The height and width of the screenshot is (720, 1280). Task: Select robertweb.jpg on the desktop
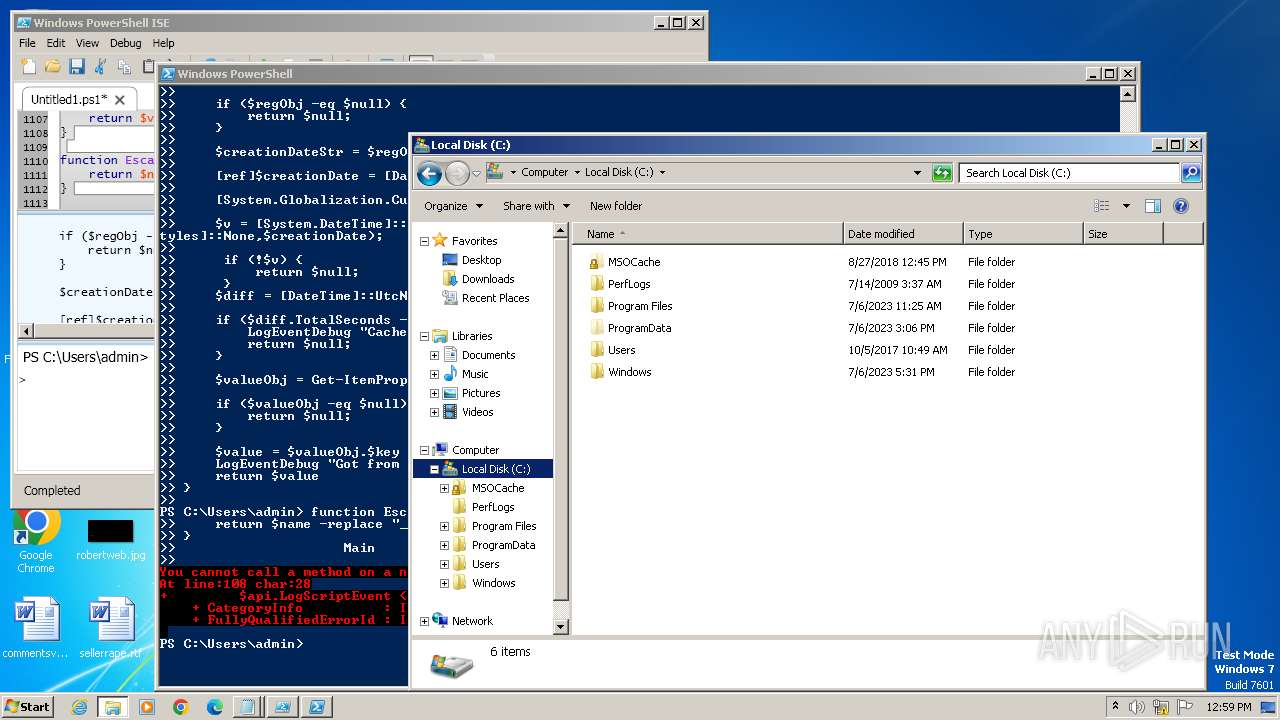(110, 540)
